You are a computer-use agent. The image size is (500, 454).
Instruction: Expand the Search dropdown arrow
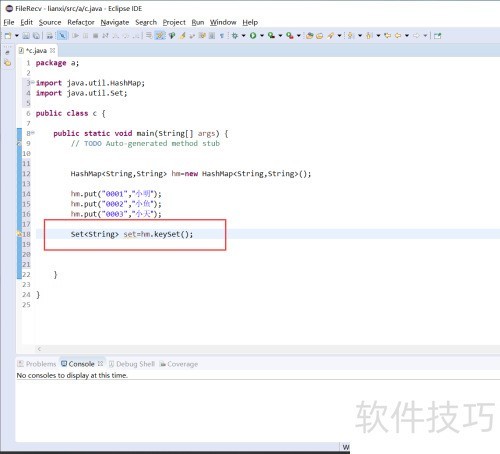(x=339, y=36)
